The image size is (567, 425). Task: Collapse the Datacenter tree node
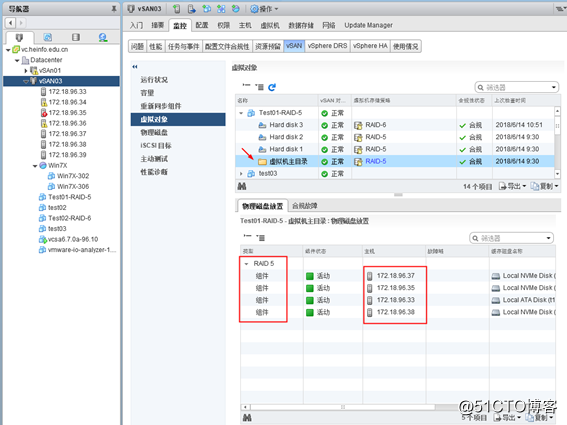click(x=17, y=60)
